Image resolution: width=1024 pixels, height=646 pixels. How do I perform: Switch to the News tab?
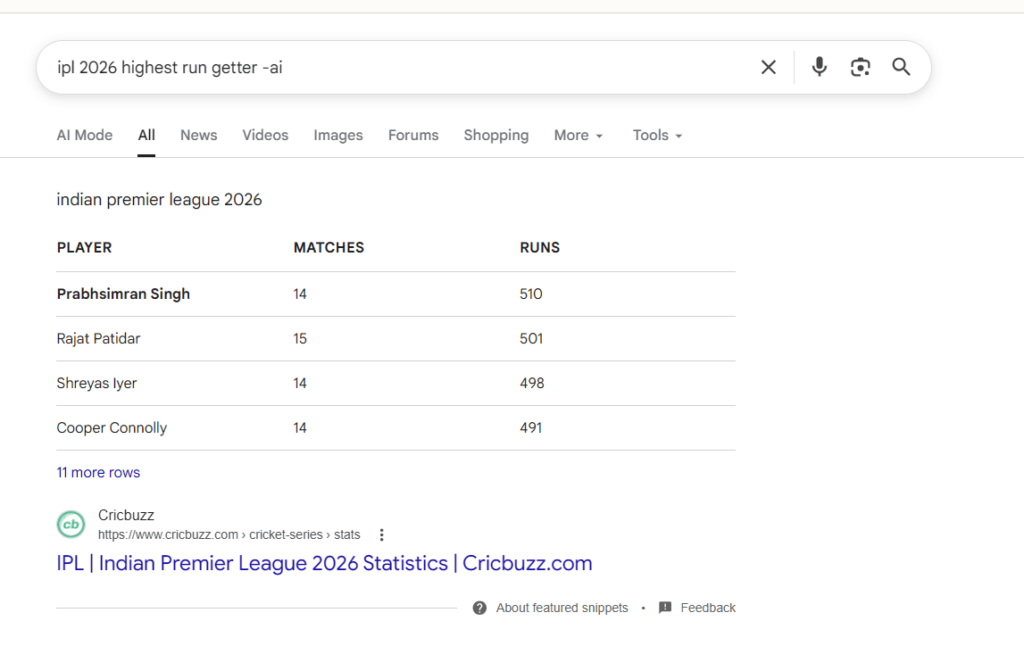pyautogui.click(x=199, y=135)
